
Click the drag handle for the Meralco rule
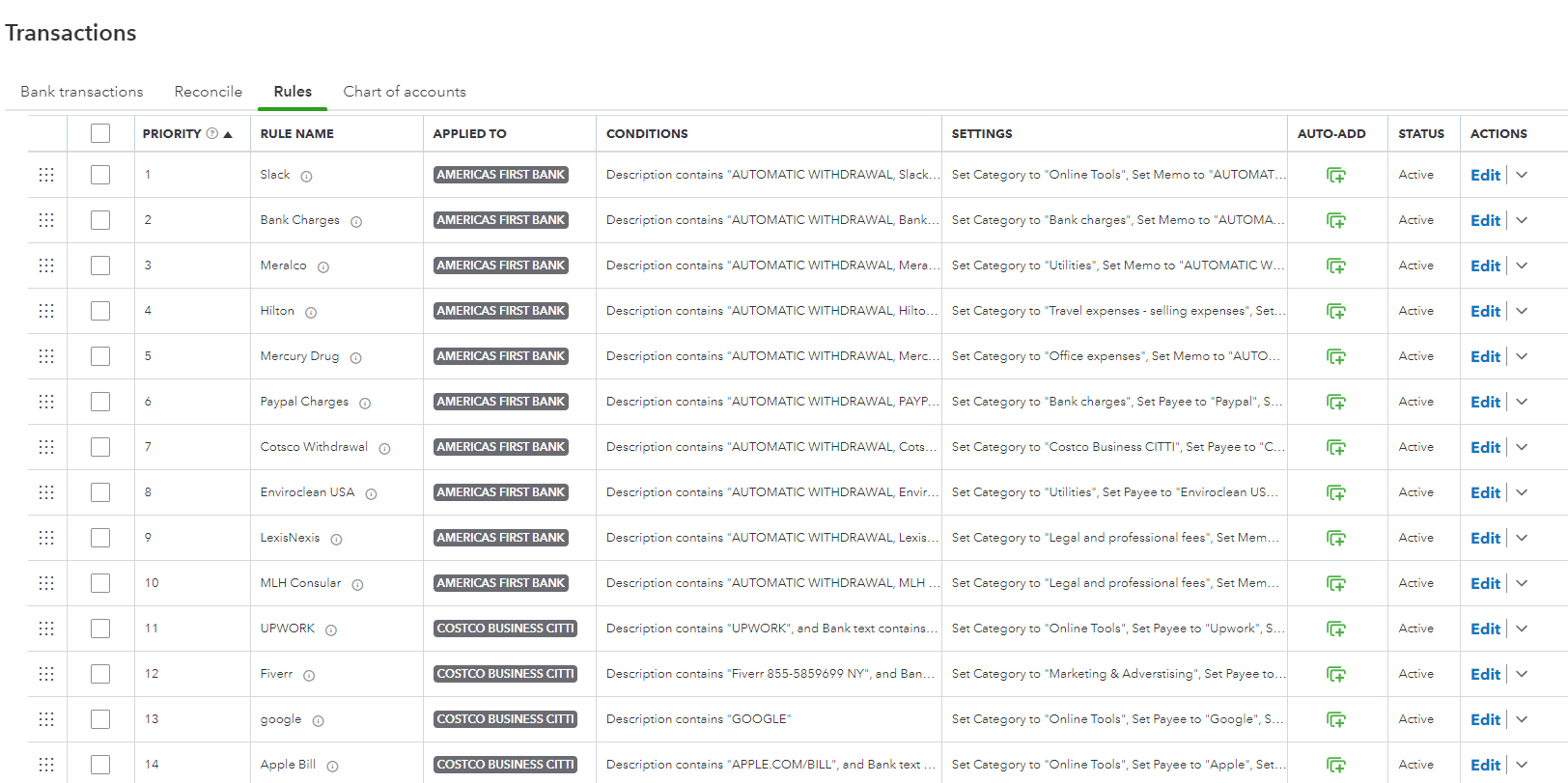46,266
